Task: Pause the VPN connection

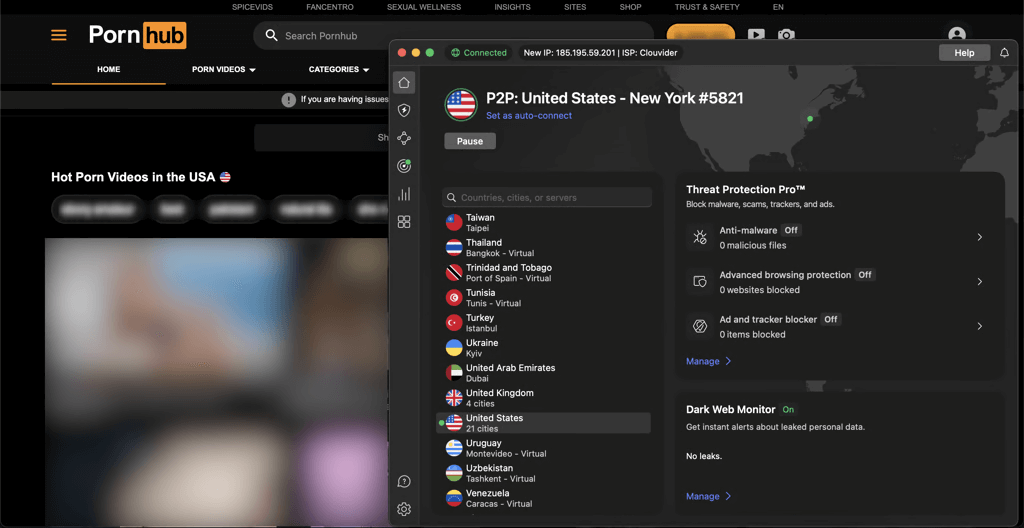Action: point(470,141)
